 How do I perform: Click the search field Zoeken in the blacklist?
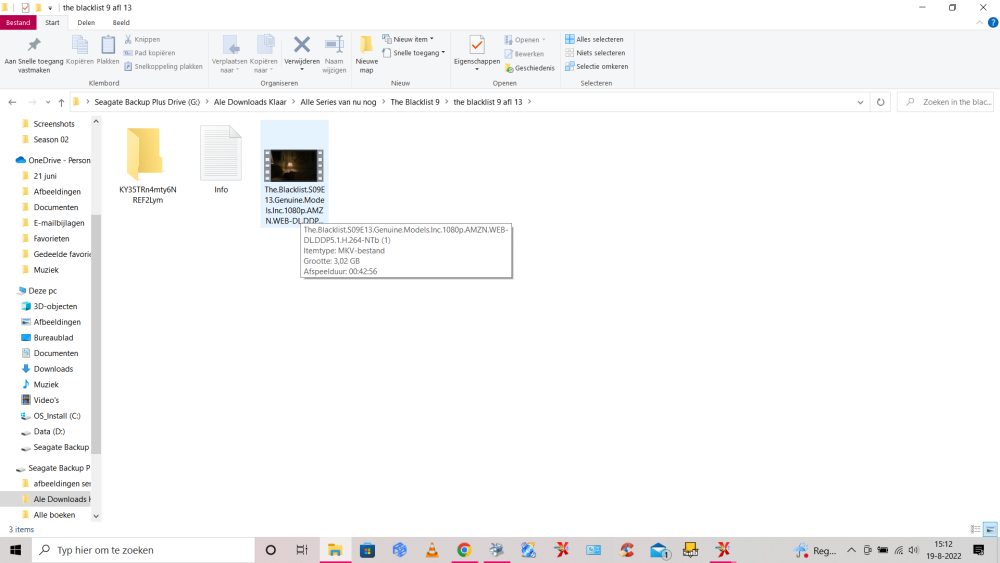pyautogui.click(x=950, y=102)
